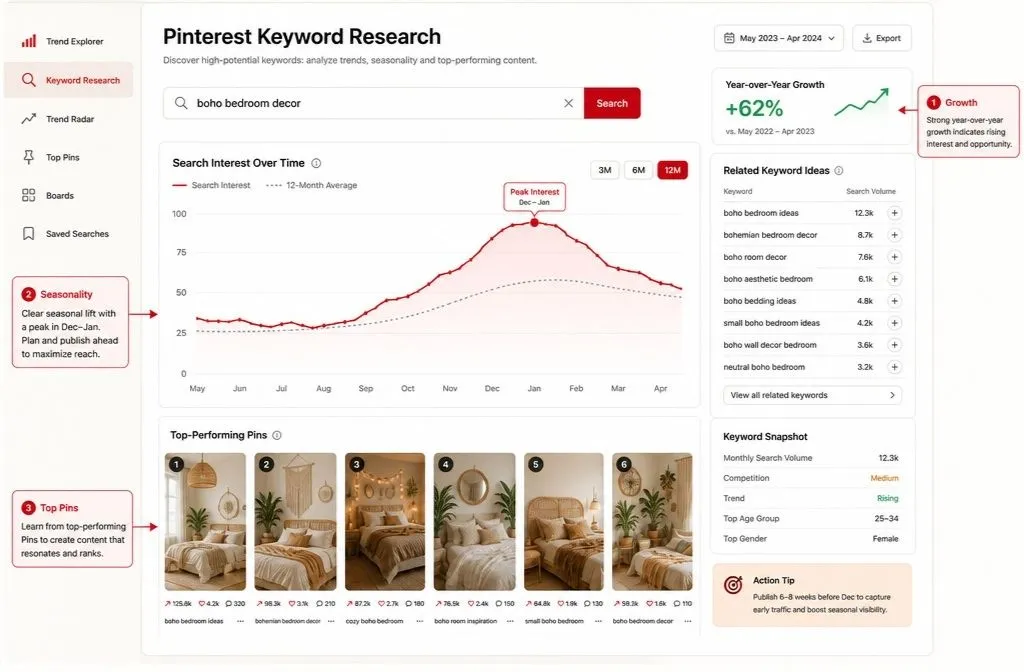Image resolution: width=1024 pixels, height=672 pixels.
Task: Show info for Related Keyword Ideas
Action: (839, 170)
